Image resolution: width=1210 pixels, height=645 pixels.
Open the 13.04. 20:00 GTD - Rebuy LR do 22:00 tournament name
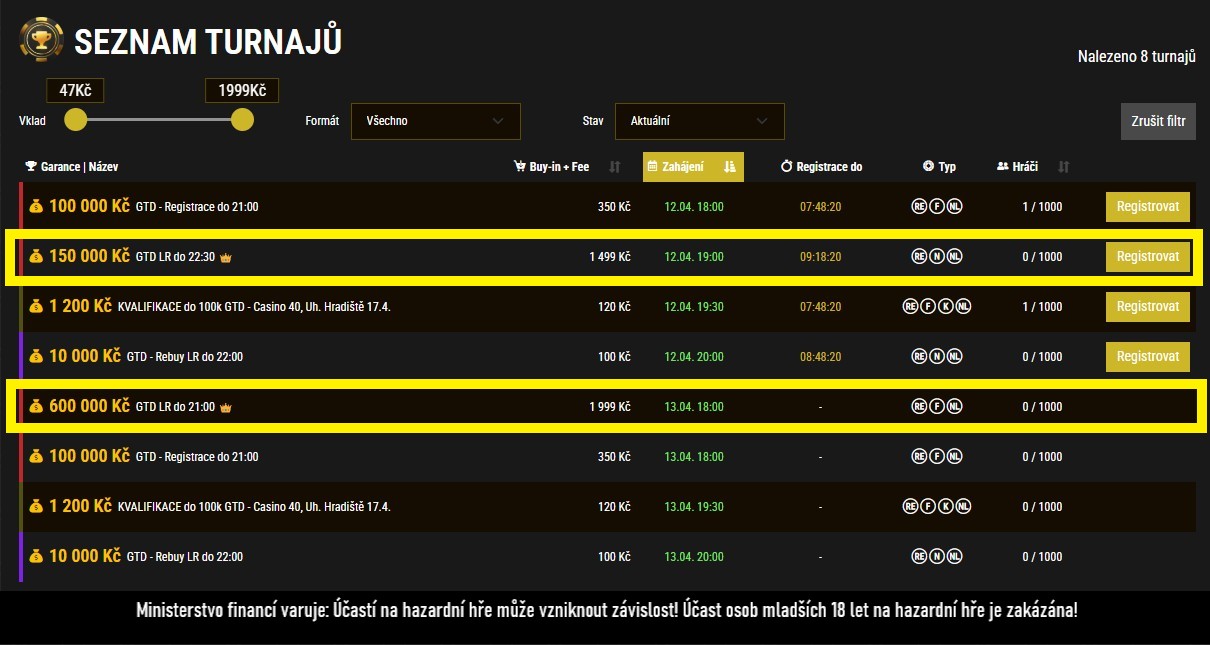click(x=185, y=557)
